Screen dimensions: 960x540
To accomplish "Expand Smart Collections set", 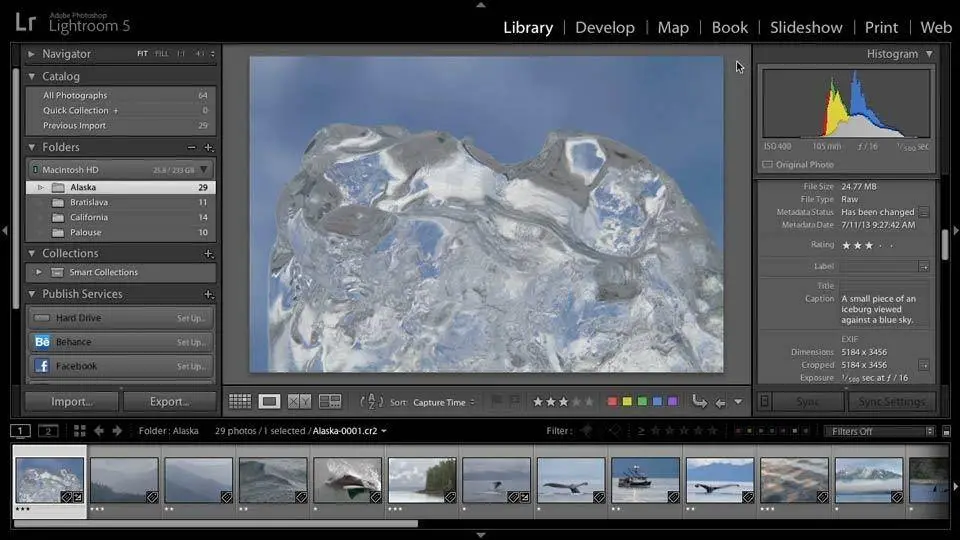I will 39,272.
